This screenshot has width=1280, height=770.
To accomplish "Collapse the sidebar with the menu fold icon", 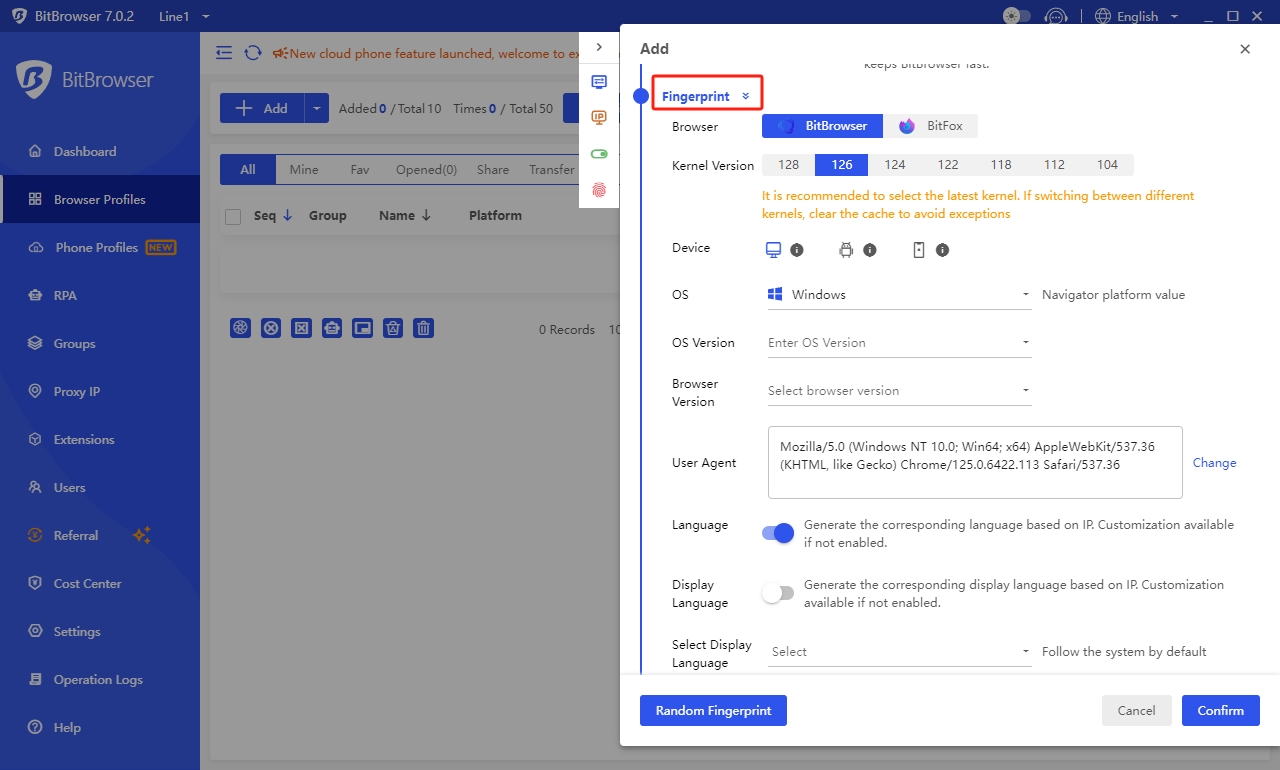I will (224, 53).
